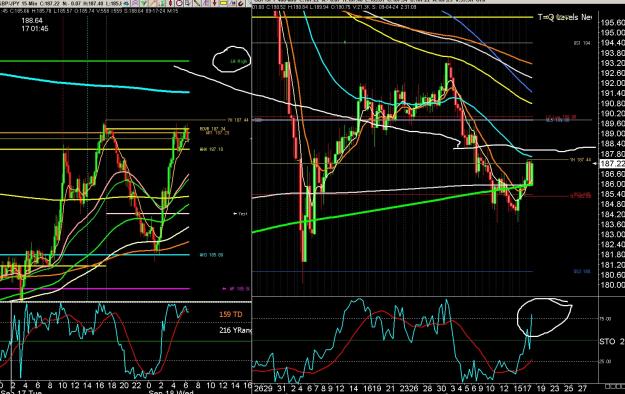Click the 25.00 stochastic level label
This screenshot has width=625, height=394.
tap(605, 361)
